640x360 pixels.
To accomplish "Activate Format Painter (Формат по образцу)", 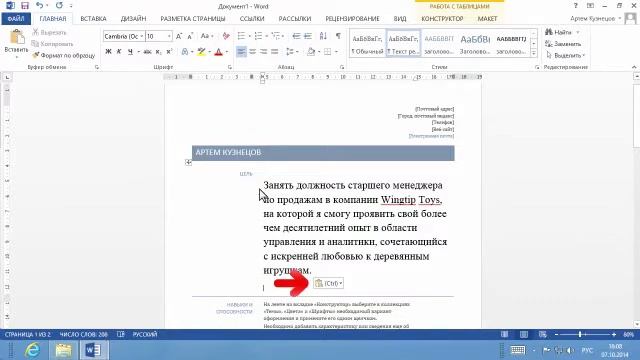I will pyautogui.click(x=63, y=55).
